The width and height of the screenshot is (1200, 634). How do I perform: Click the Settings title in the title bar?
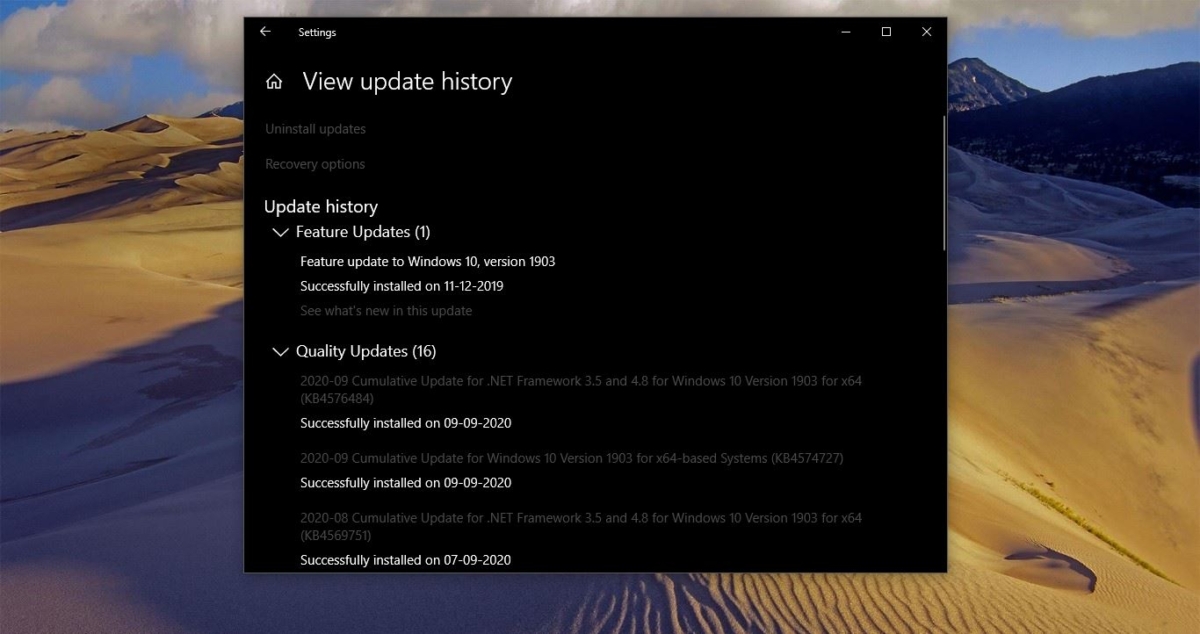(x=317, y=32)
